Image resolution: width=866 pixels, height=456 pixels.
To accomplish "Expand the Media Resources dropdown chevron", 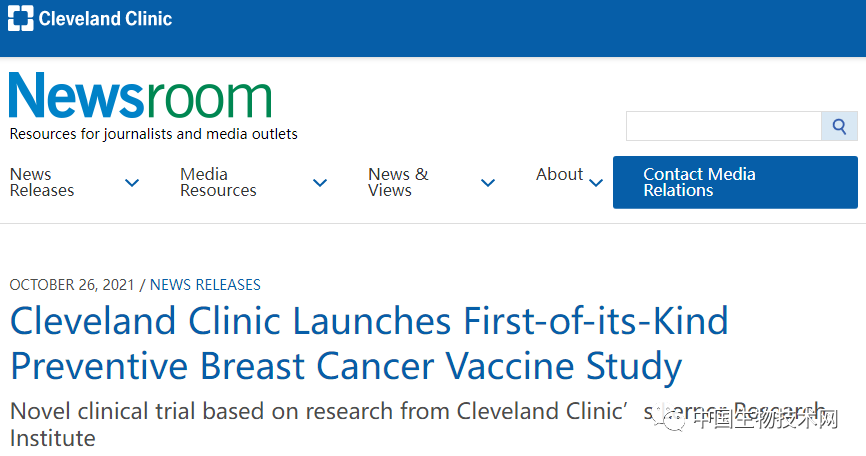I will pyautogui.click(x=320, y=183).
